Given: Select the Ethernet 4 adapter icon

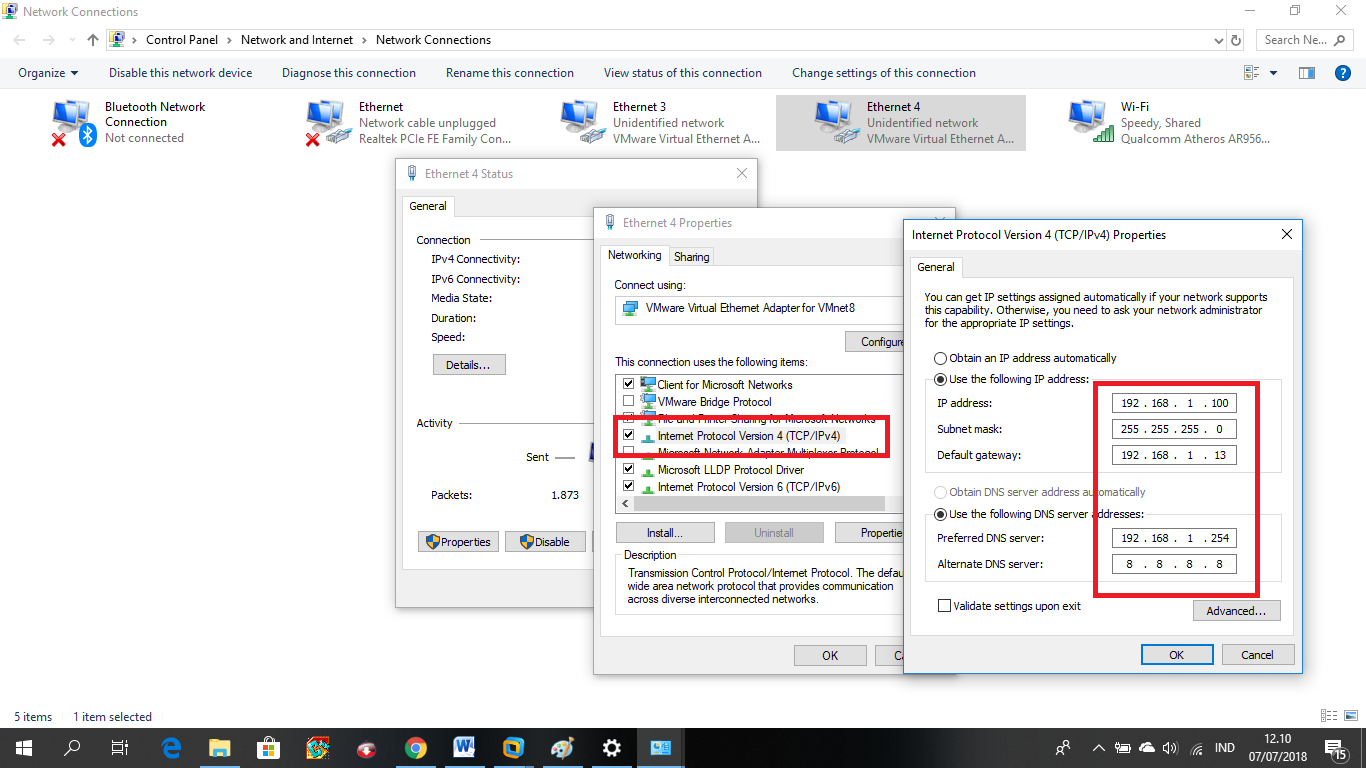Looking at the screenshot, I should pyautogui.click(x=836, y=122).
